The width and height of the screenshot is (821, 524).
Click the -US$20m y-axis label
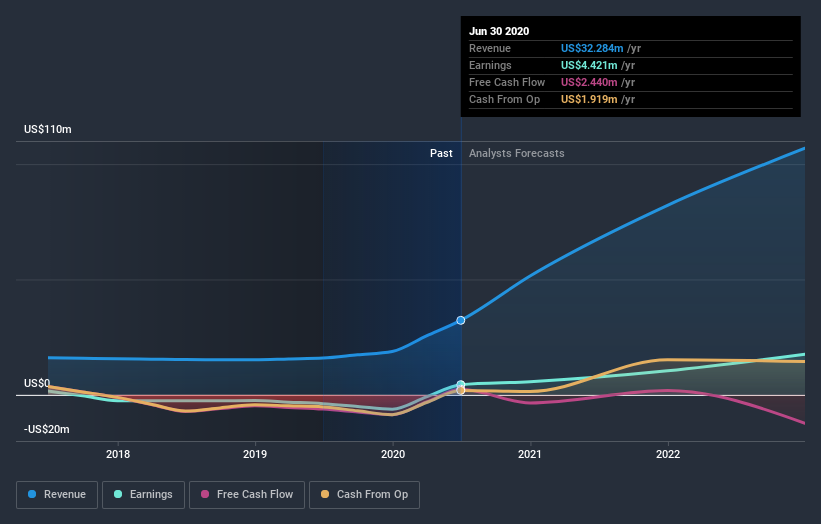tap(47, 429)
